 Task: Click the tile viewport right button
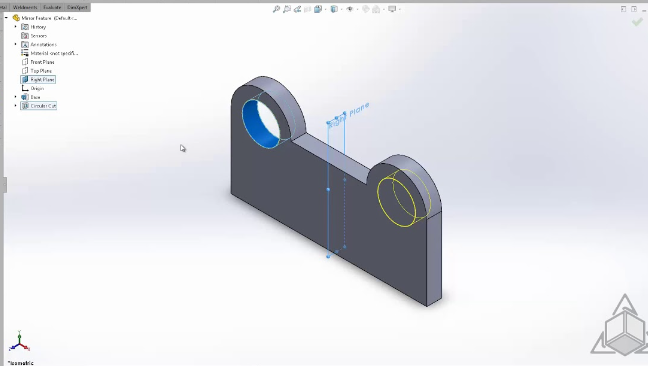point(634,9)
